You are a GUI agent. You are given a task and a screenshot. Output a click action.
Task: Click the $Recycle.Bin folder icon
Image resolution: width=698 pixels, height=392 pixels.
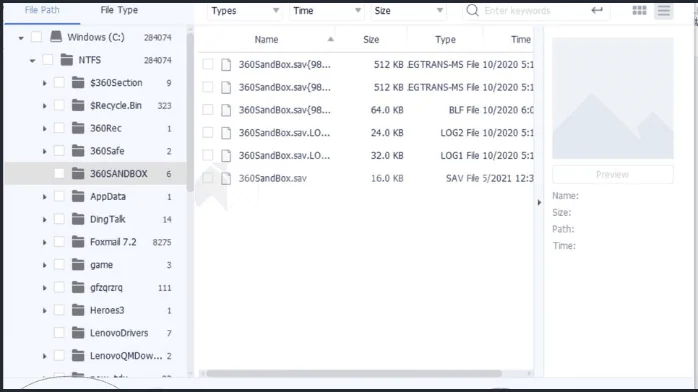(x=78, y=105)
